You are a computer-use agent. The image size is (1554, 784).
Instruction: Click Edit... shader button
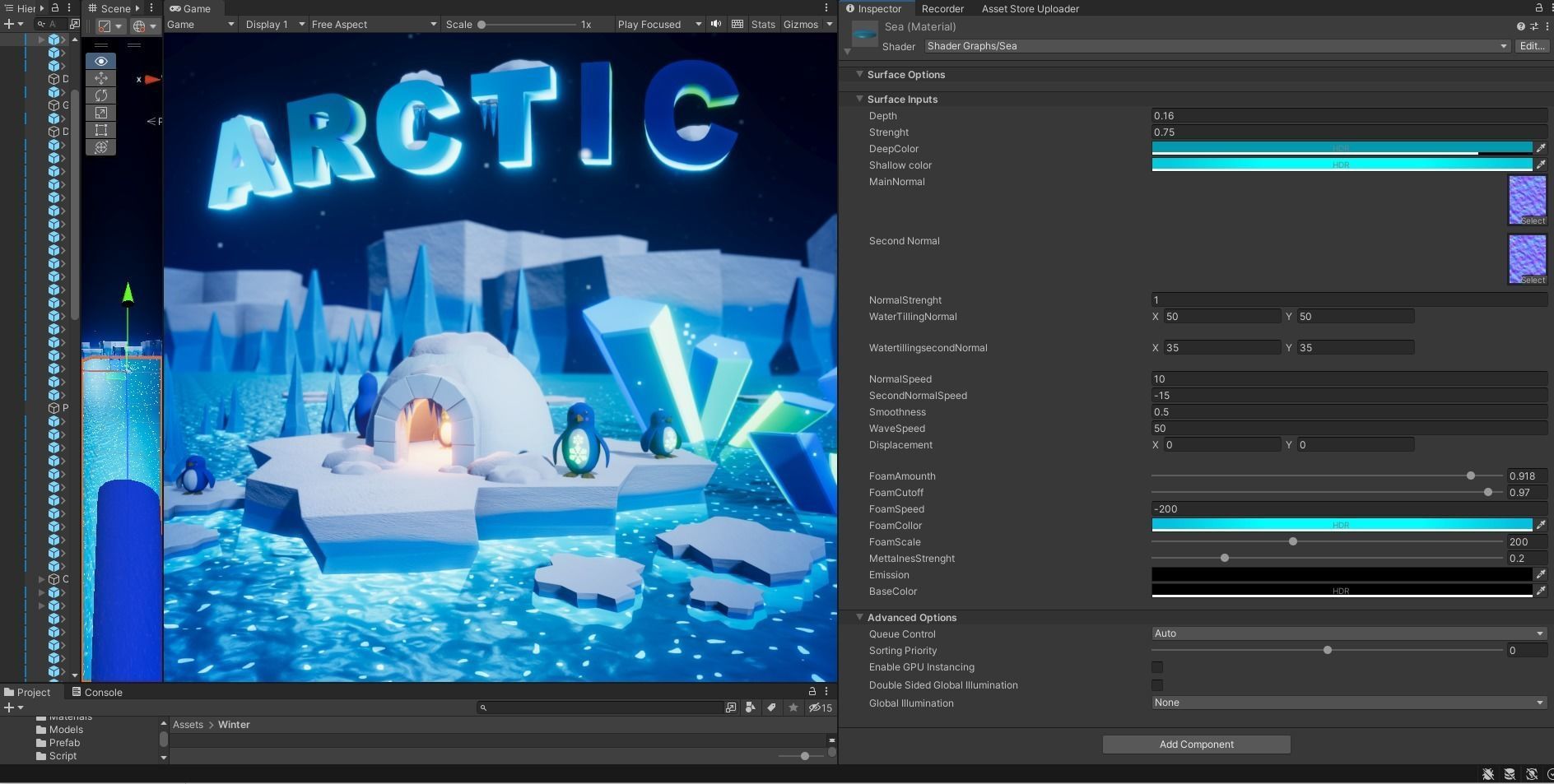click(1532, 46)
